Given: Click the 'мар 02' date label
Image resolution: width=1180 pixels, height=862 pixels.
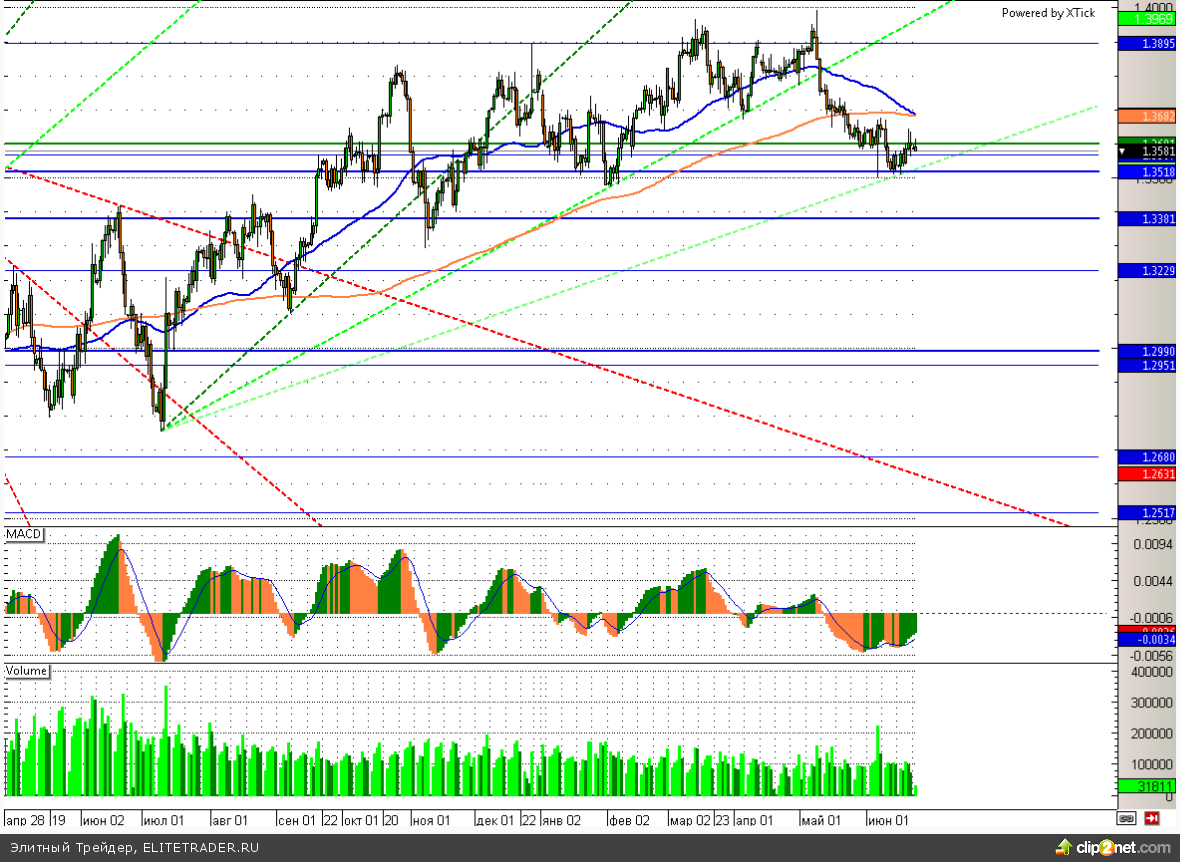Looking at the screenshot, I should tap(689, 820).
